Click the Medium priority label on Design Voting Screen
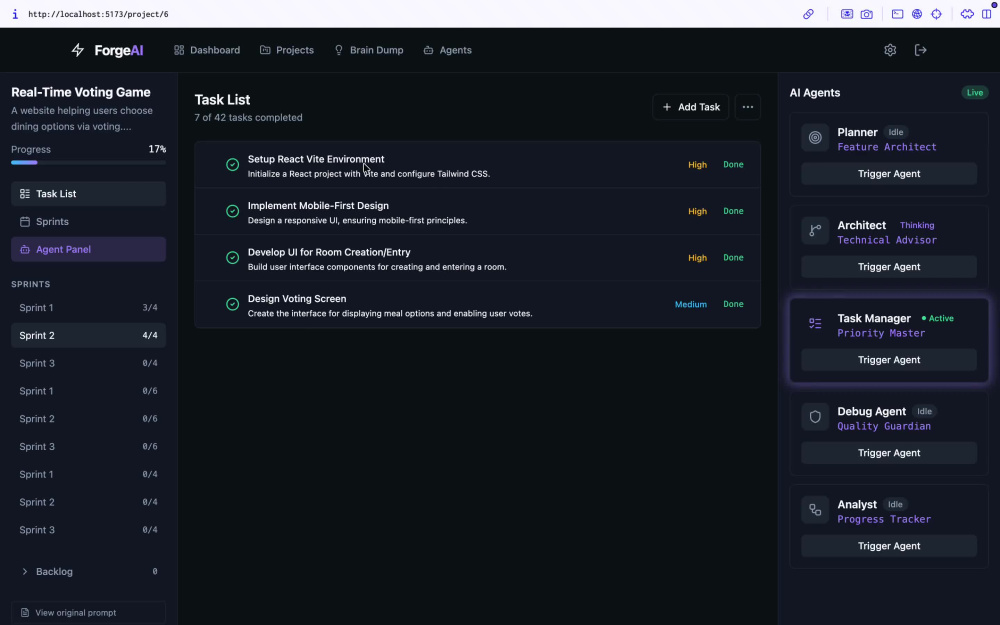Image resolution: width=1000 pixels, height=625 pixels. pos(691,304)
